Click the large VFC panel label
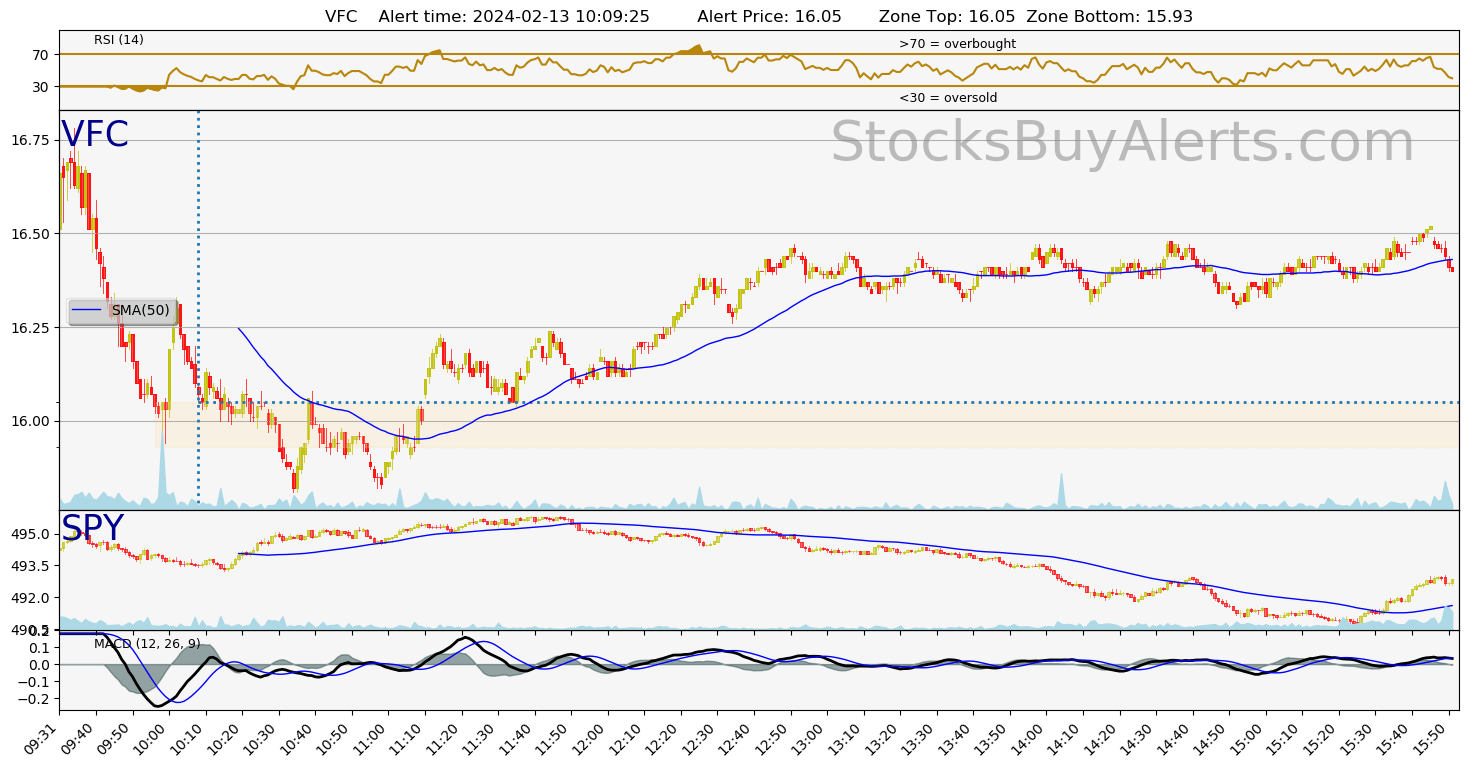This screenshot has width=1474, height=768. (x=95, y=135)
